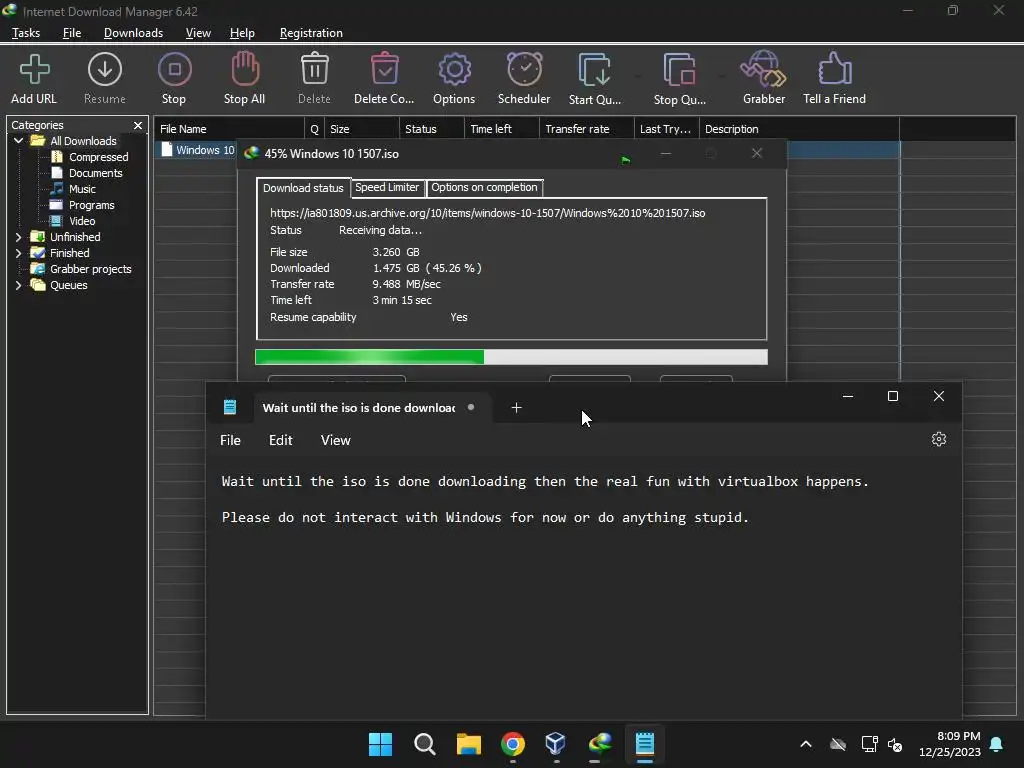
Task: Select the Music category
Action: click(82, 189)
